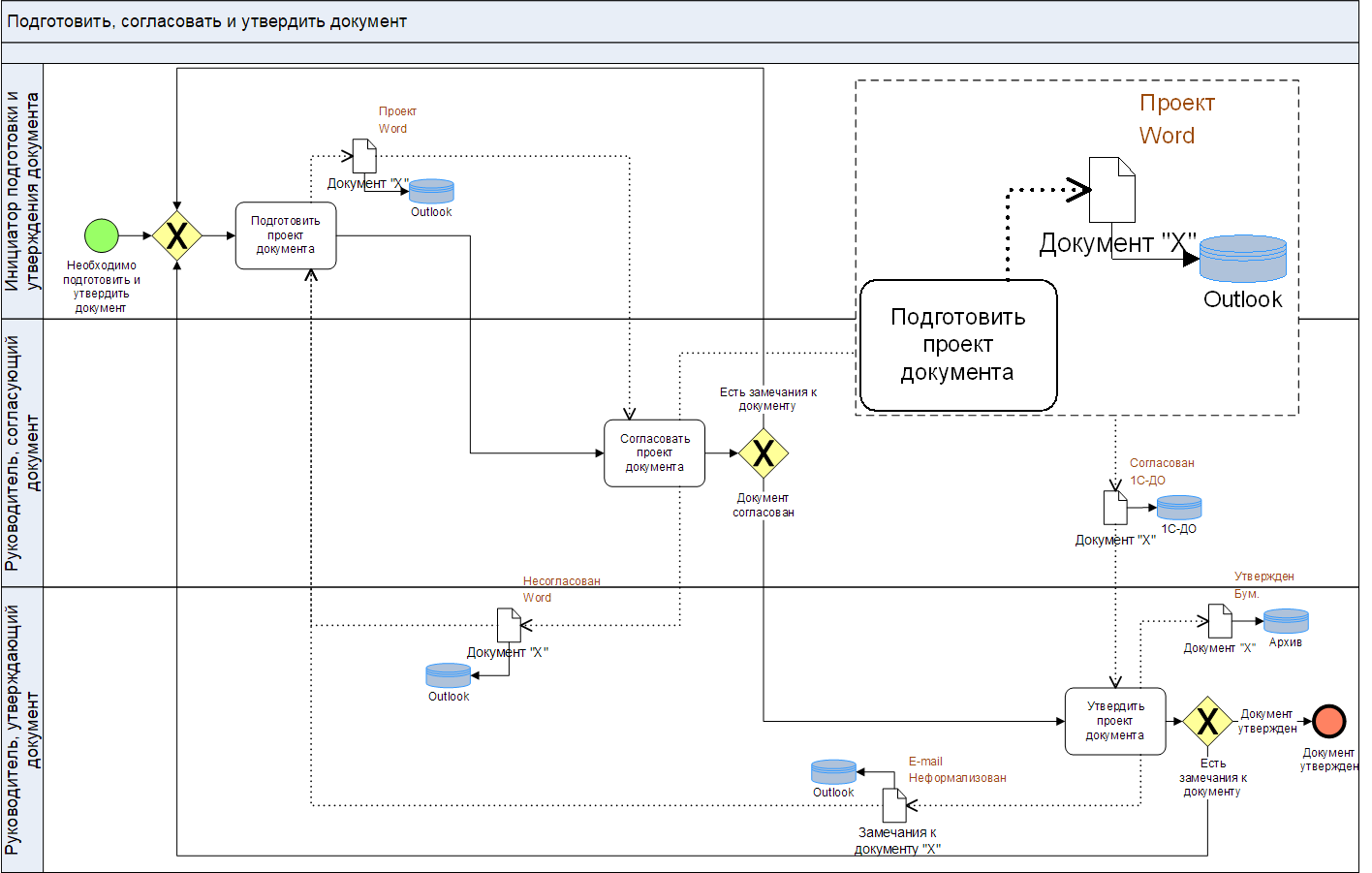Click the small 'Подготовить проект документа' task box
Image resolution: width=1372 pixels, height=873 pixels.
pos(286,235)
